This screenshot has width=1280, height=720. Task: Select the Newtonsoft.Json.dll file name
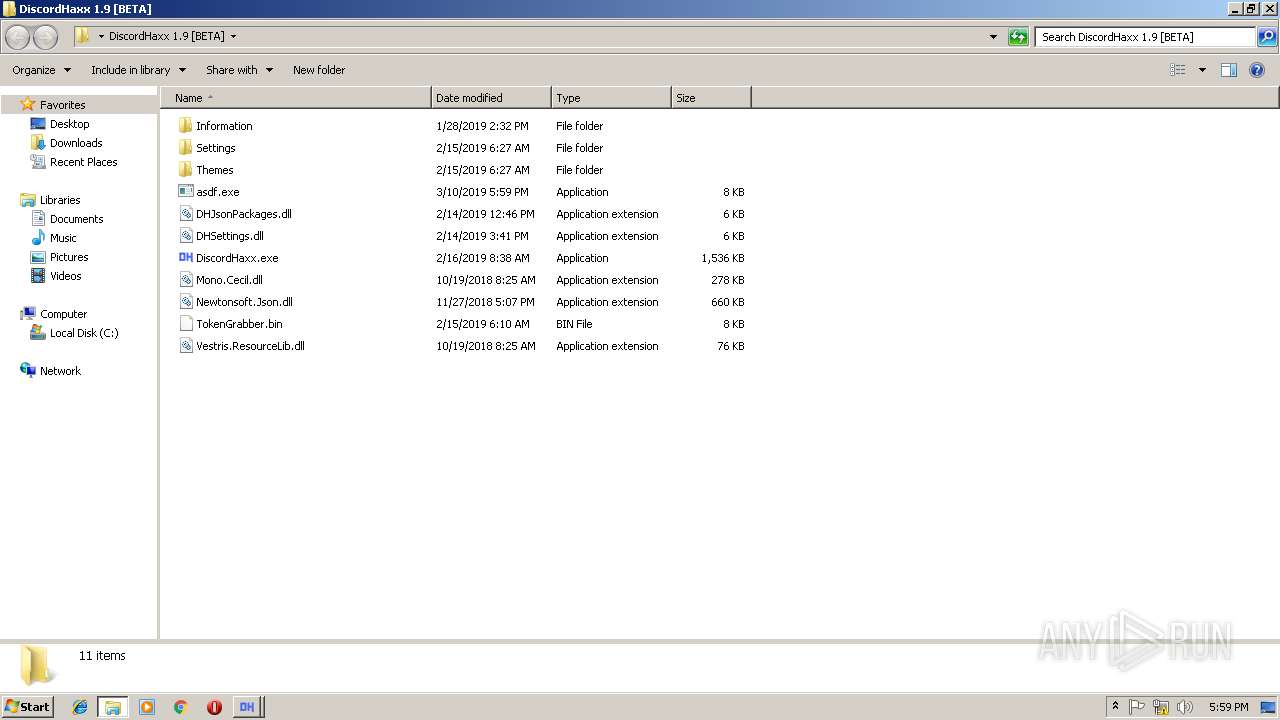click(x=244, y=302)
